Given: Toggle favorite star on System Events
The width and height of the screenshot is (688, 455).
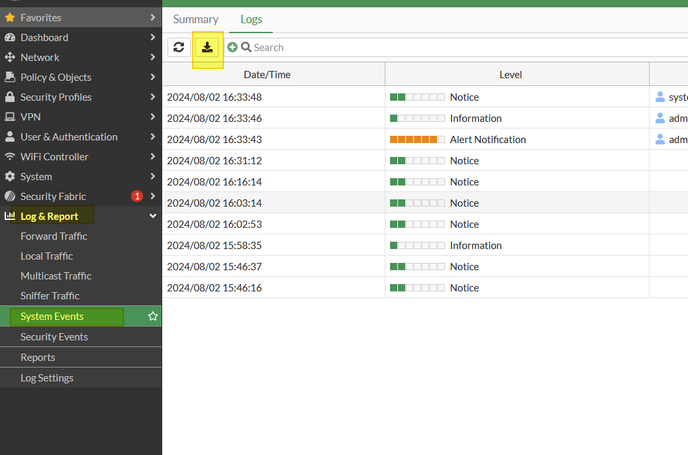Looking at the screenshot, I should (x=153, y=316).
